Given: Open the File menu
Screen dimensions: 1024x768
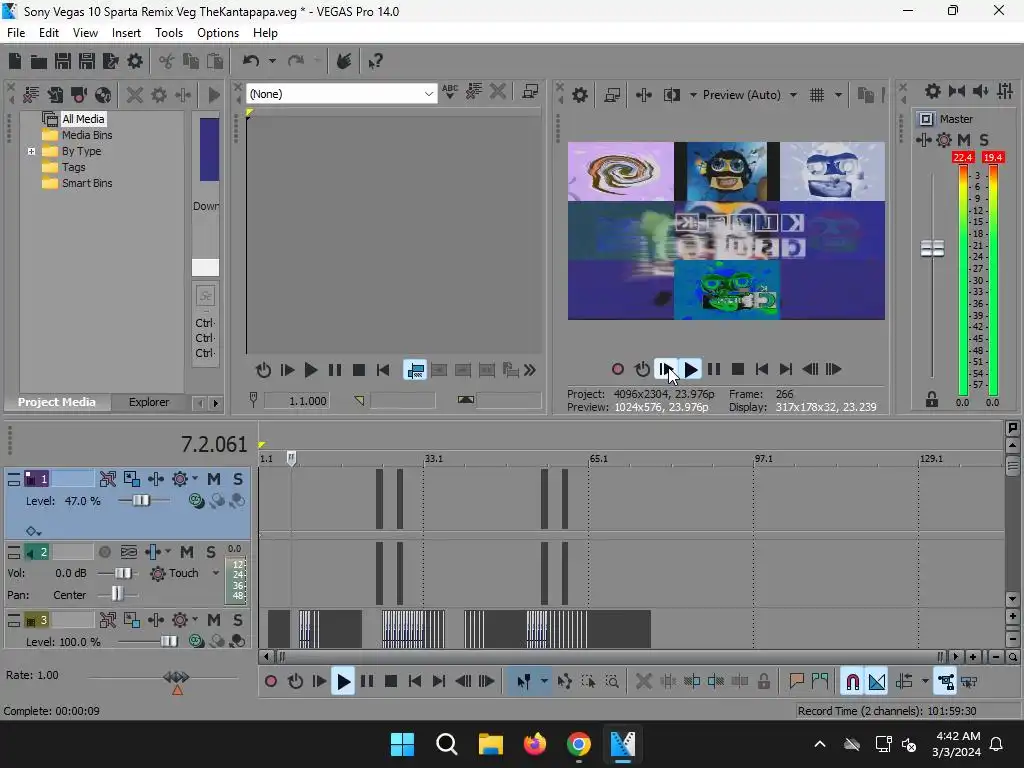Looking at the screenshot, I should (16, 33).
